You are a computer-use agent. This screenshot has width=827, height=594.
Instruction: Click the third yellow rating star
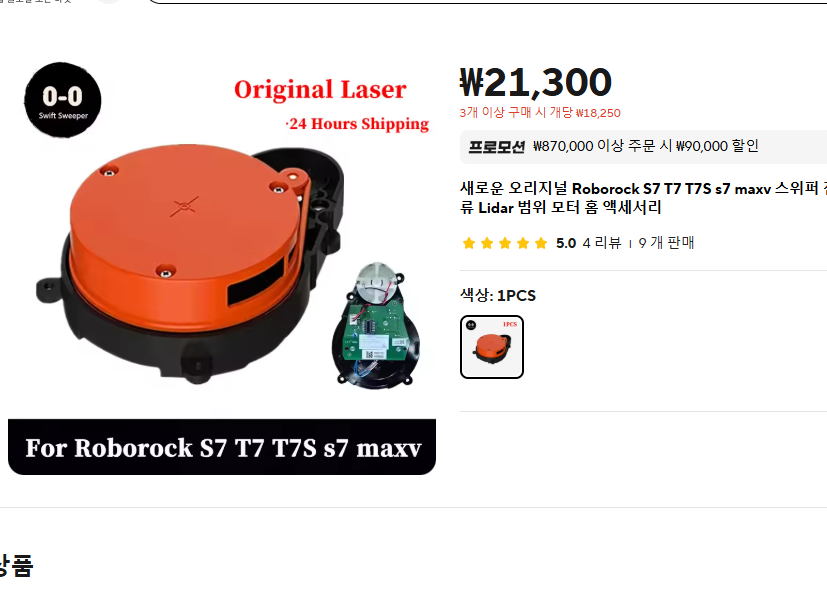tap(505, 243)
